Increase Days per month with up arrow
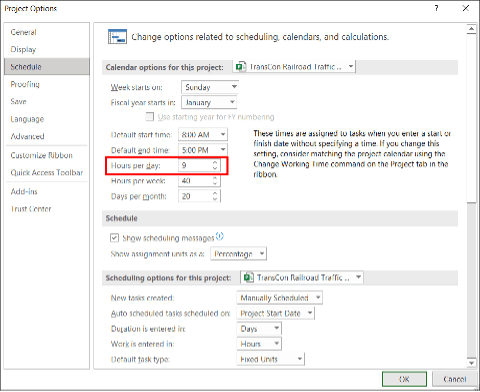 tap(215, 193)
